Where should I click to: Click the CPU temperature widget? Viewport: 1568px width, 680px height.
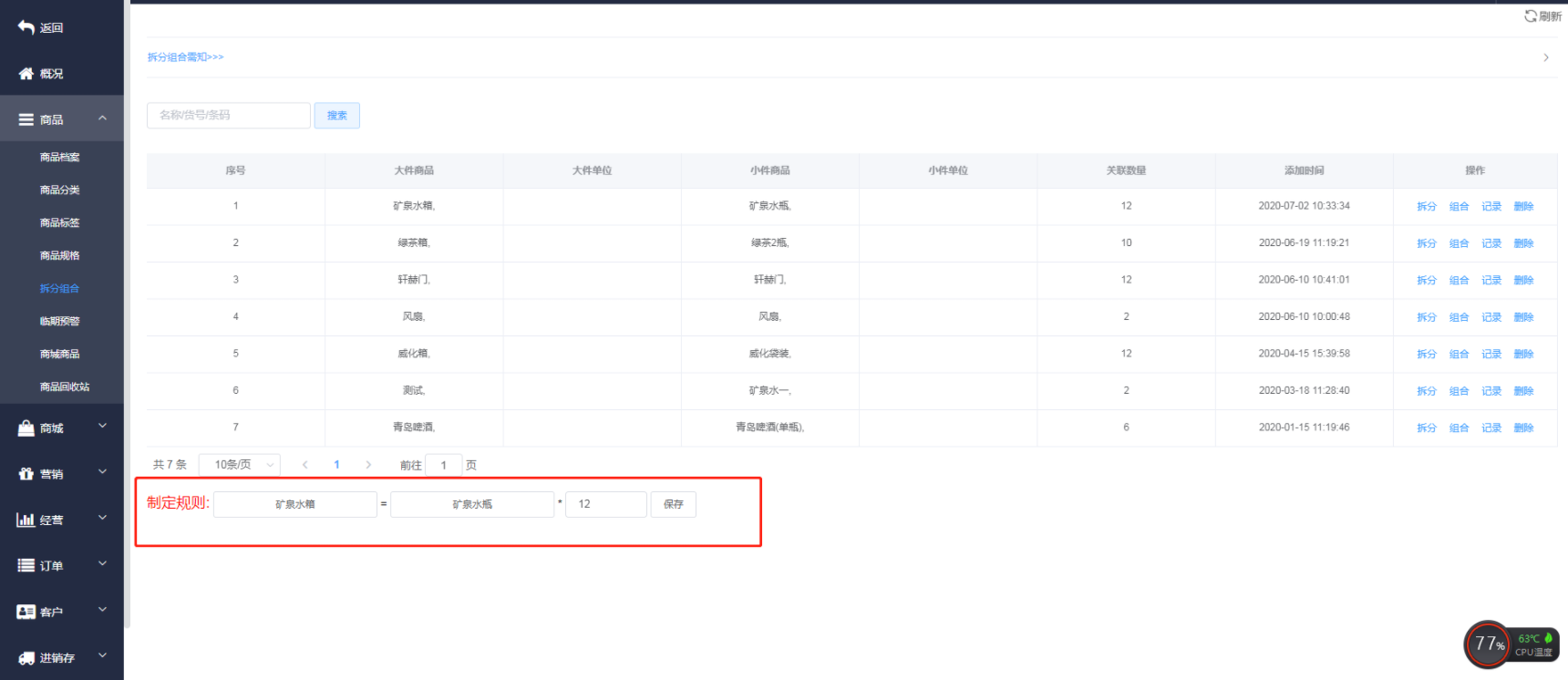(x=1511, y=644)
